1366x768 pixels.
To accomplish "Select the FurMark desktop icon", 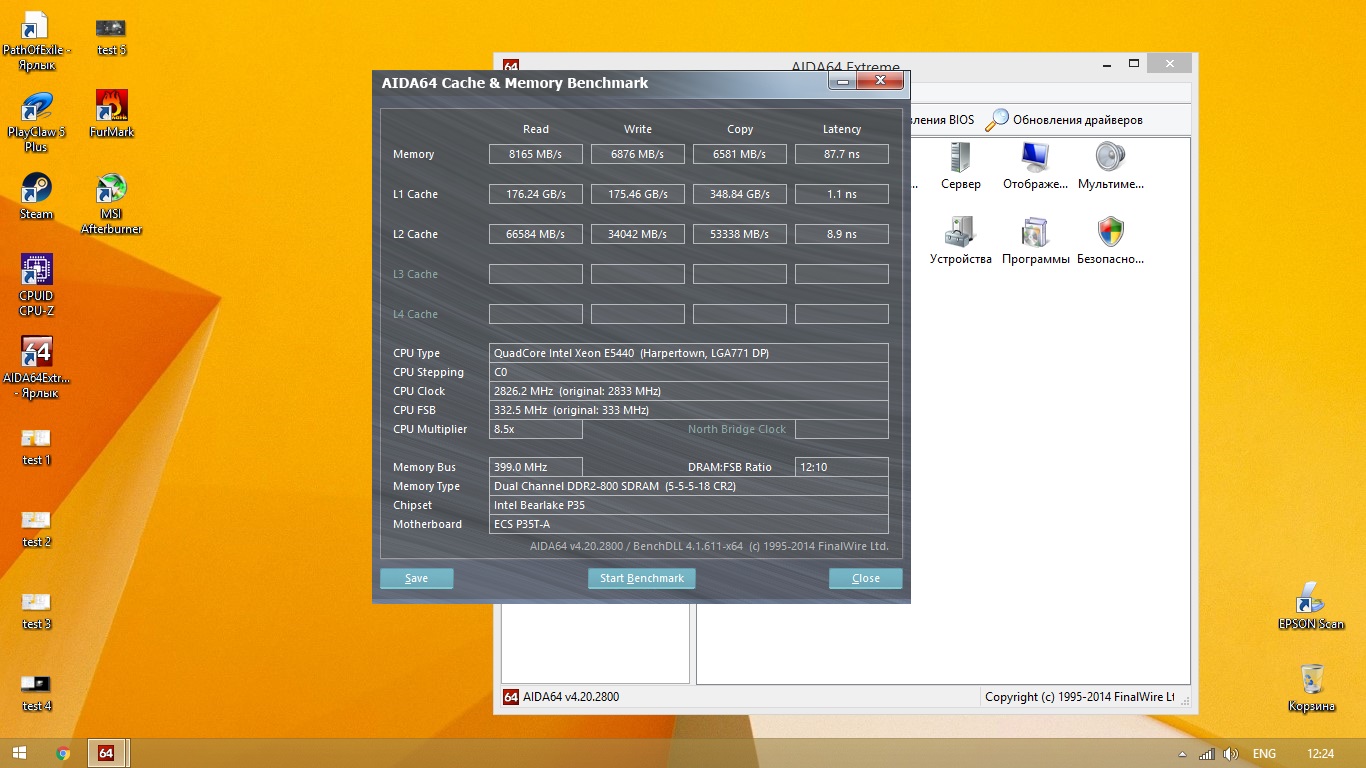I will coord(111,114).
